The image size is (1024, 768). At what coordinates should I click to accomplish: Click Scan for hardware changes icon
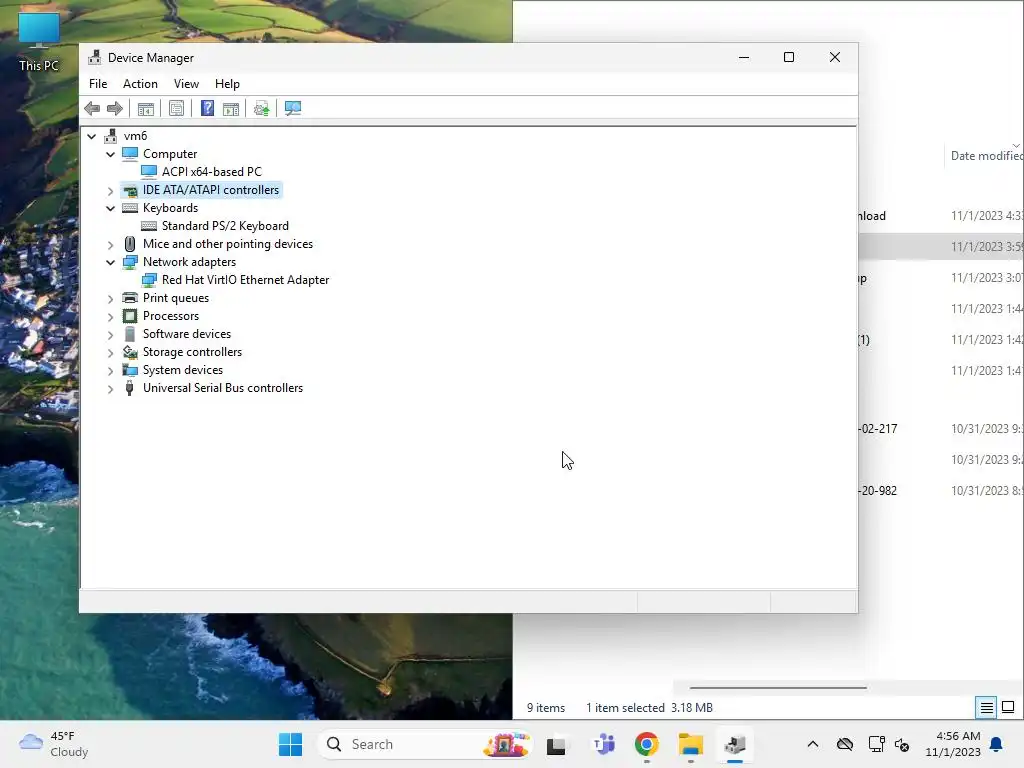click(293, 108)
